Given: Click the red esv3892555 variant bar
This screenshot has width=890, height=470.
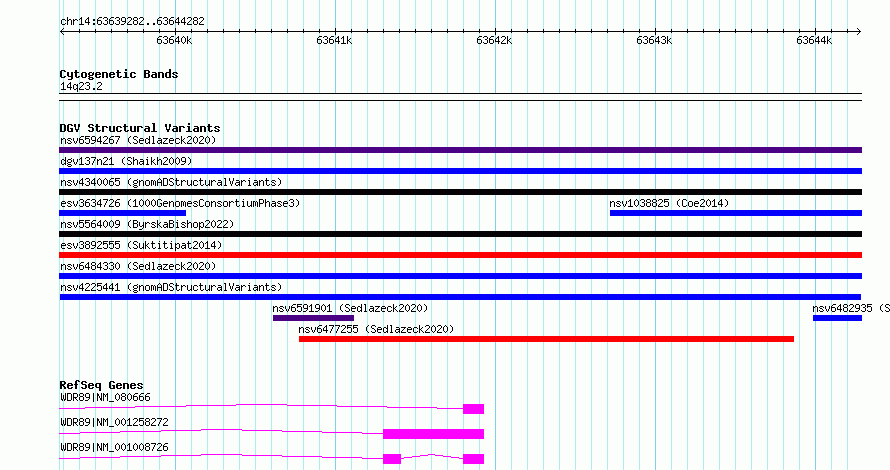Looking at the screenshot, I should (460, 255).
